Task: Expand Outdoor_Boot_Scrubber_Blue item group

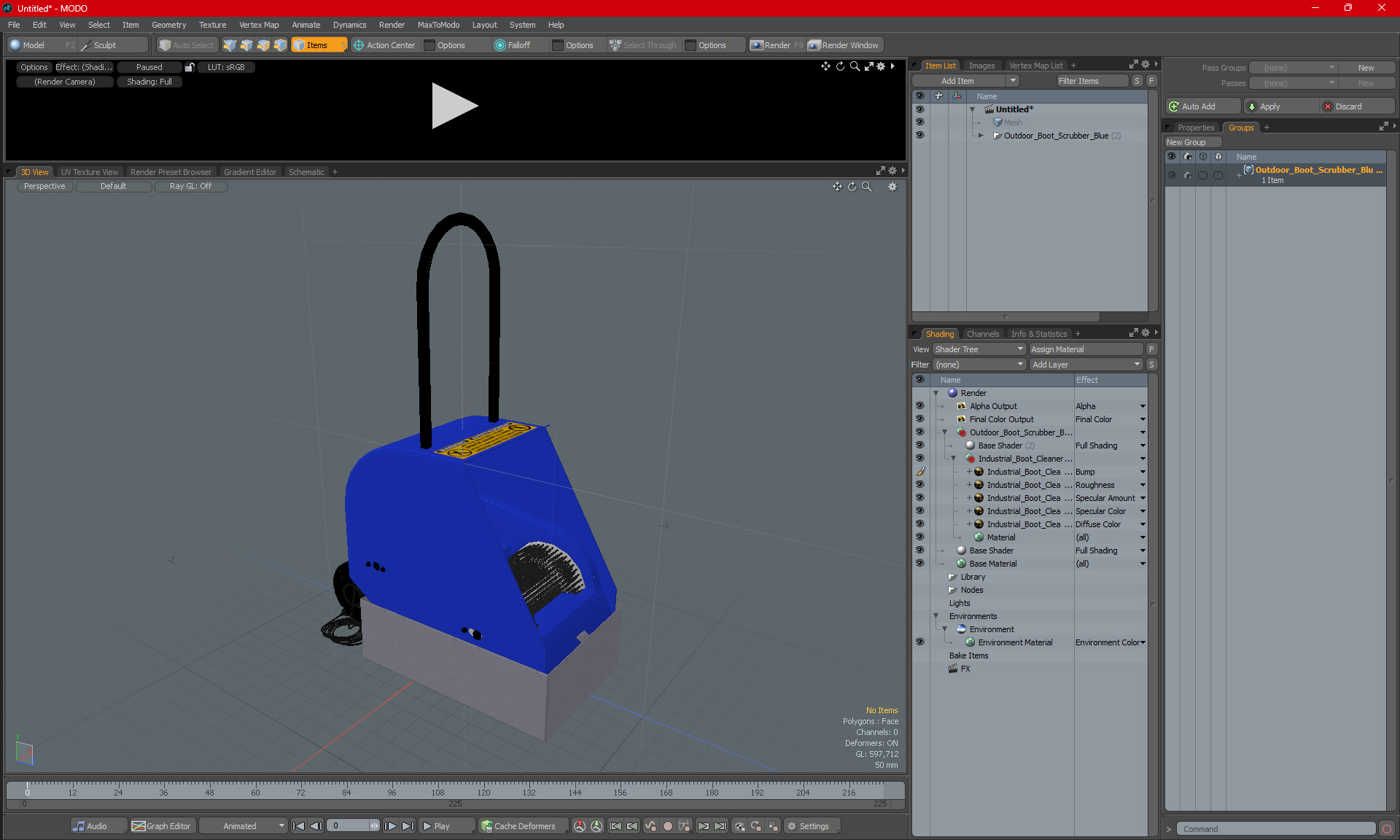Action: tap(981, 136)
